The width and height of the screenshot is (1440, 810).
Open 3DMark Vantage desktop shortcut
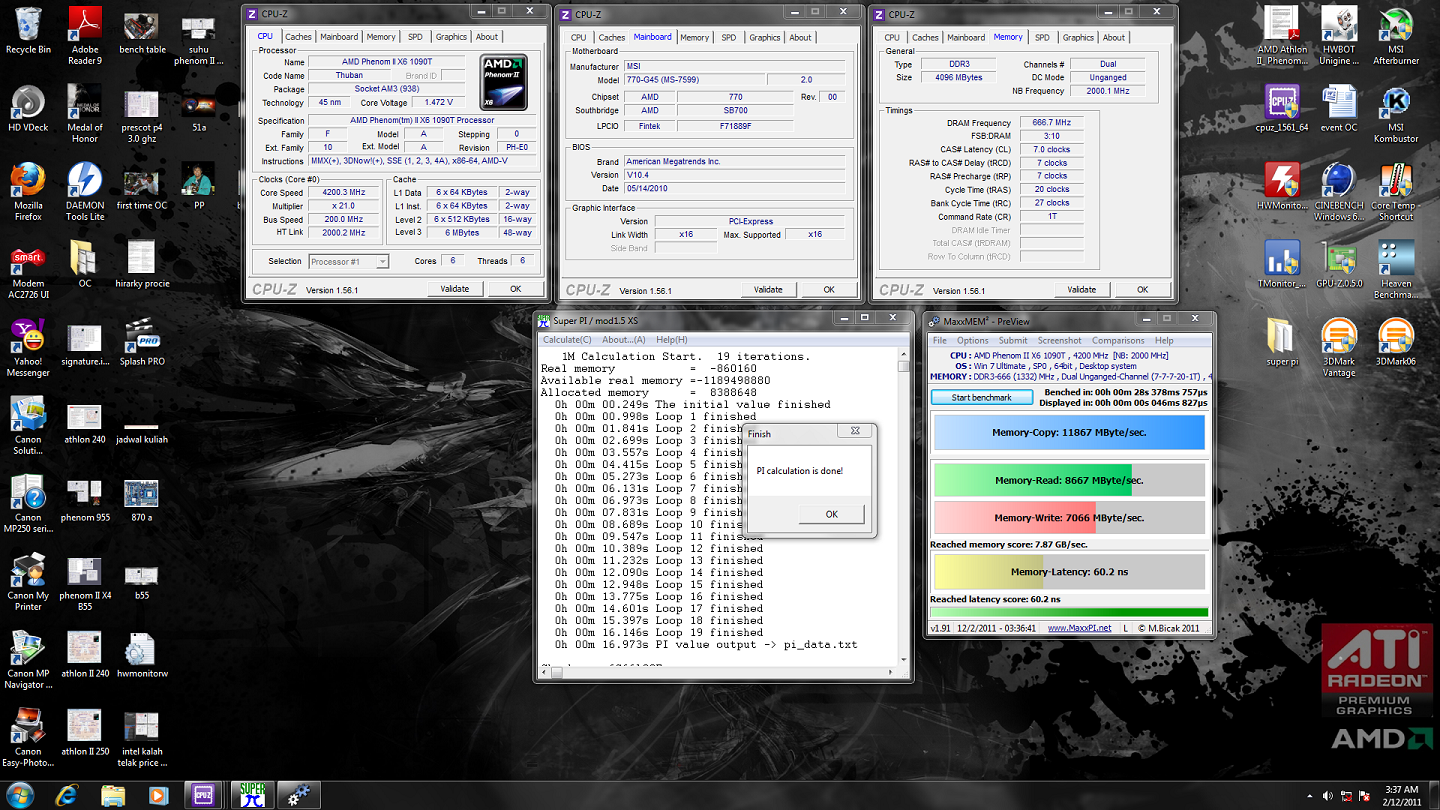pyautogui.click(x=1339, y=349)
